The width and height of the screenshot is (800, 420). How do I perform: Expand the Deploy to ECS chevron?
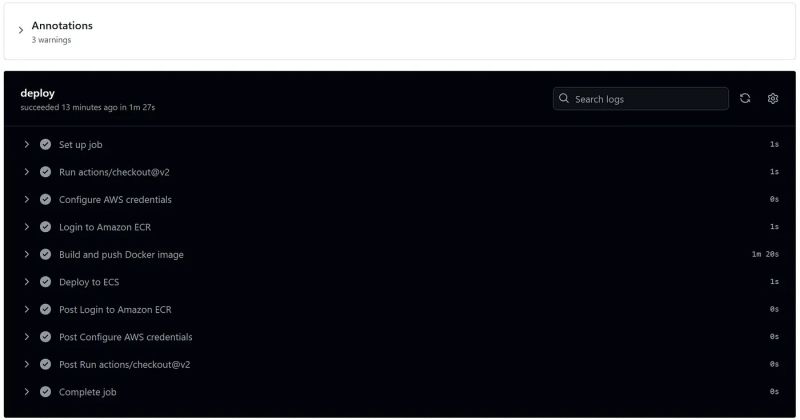point(27,282)
